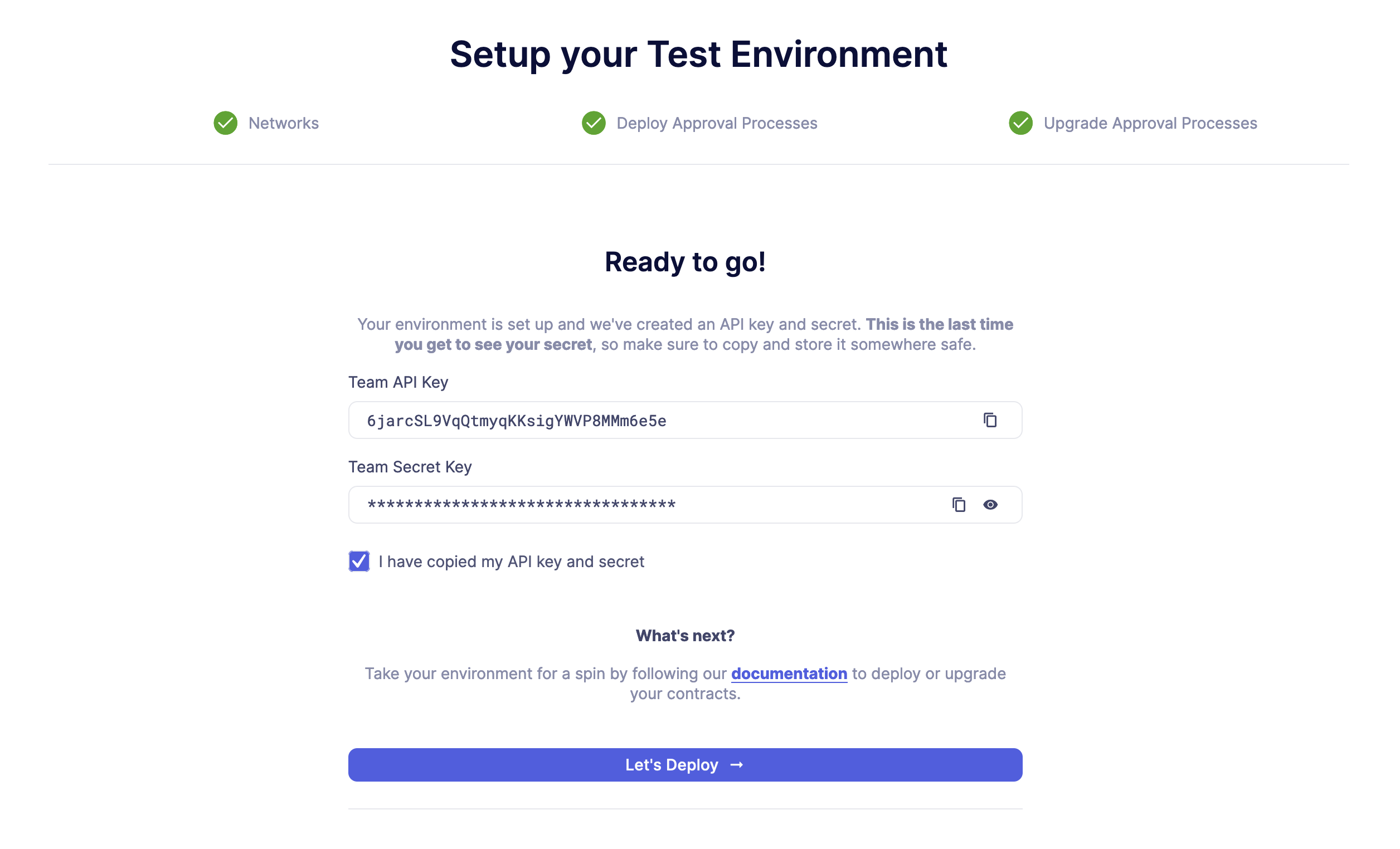Viewport: 1400px width, 849px height.
Task: Go to the Networks step
Action: pyautogui.click(x=284, y=123)
